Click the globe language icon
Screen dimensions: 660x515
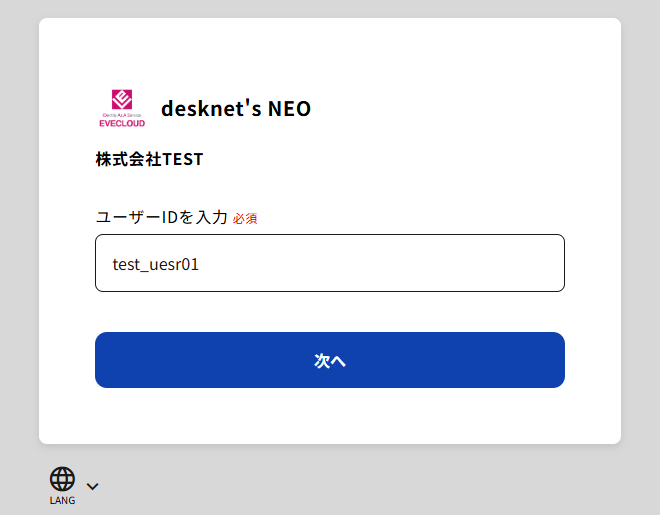tap(62, 479)
